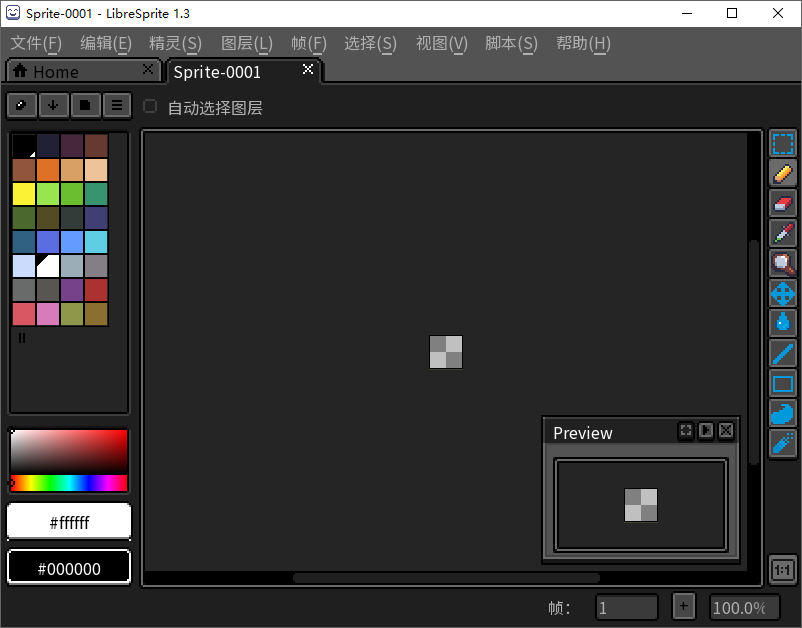This screenshot has width=802, height=628.
Task: Add a new frame with plus button
Action: point(683,607)
